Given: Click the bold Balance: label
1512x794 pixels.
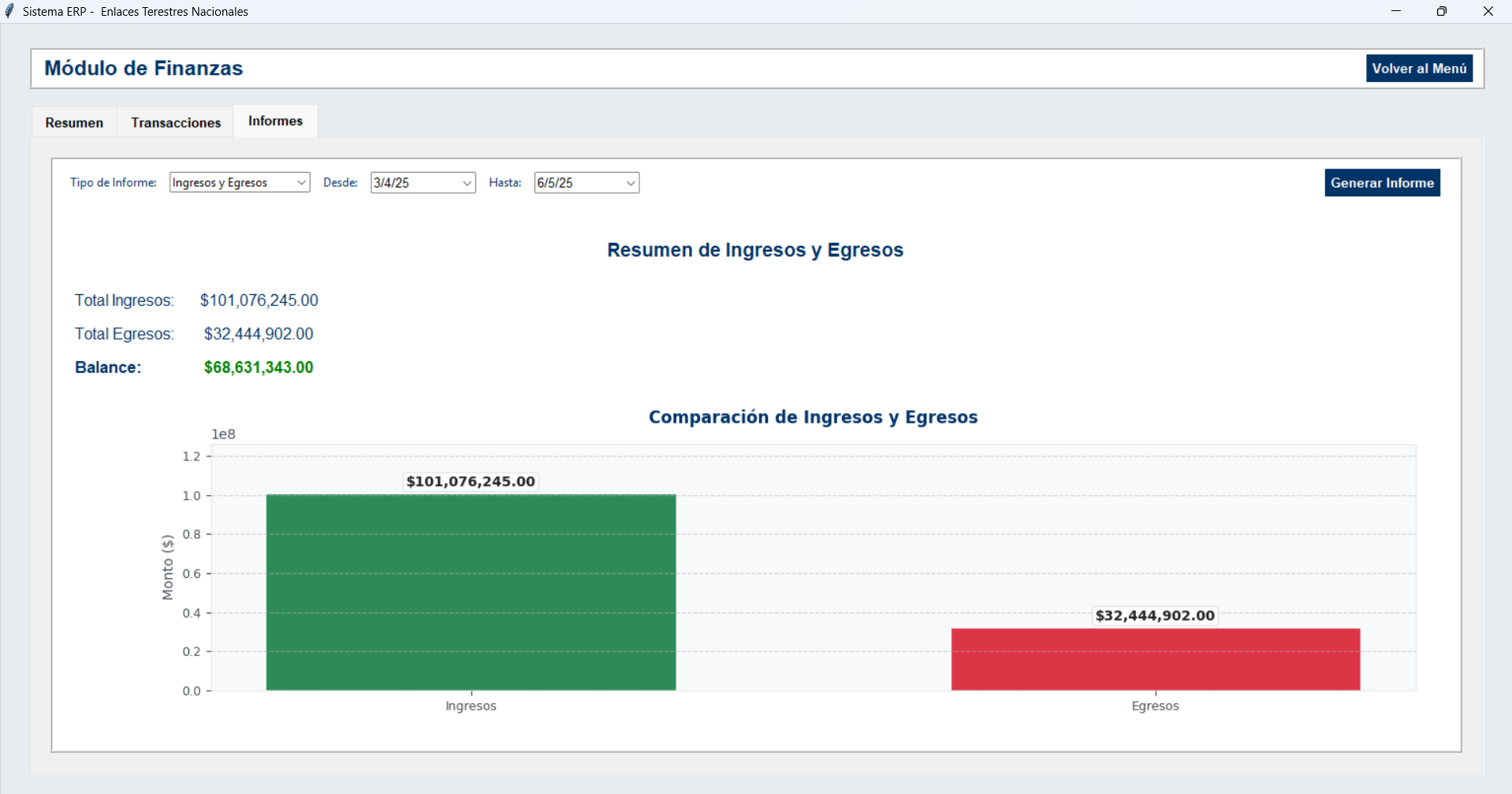Looking at the screenshot, I should [108, 367].
